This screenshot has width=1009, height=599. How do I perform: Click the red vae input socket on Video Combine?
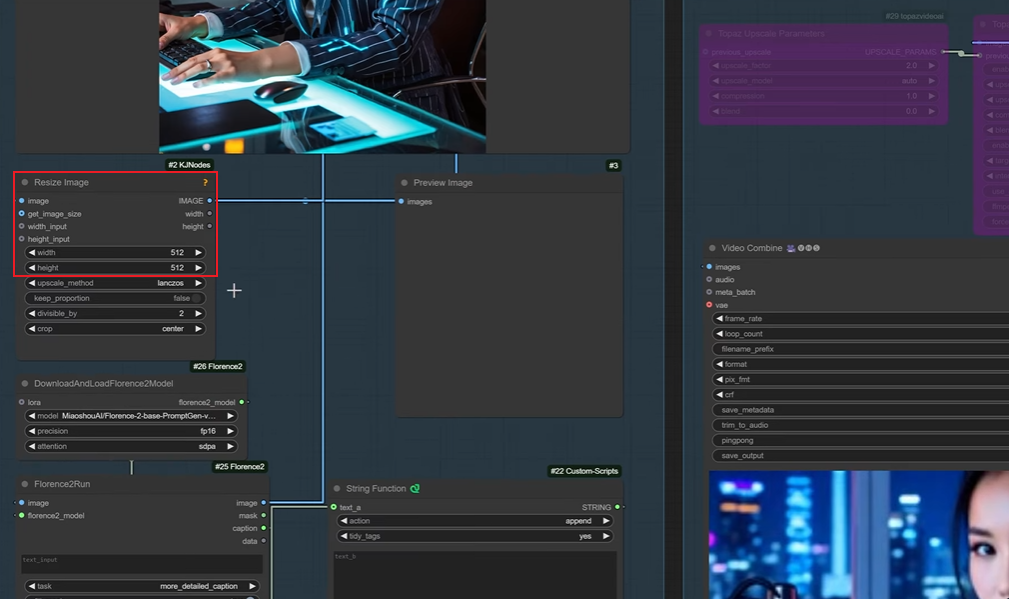click(x=709, y=305)
